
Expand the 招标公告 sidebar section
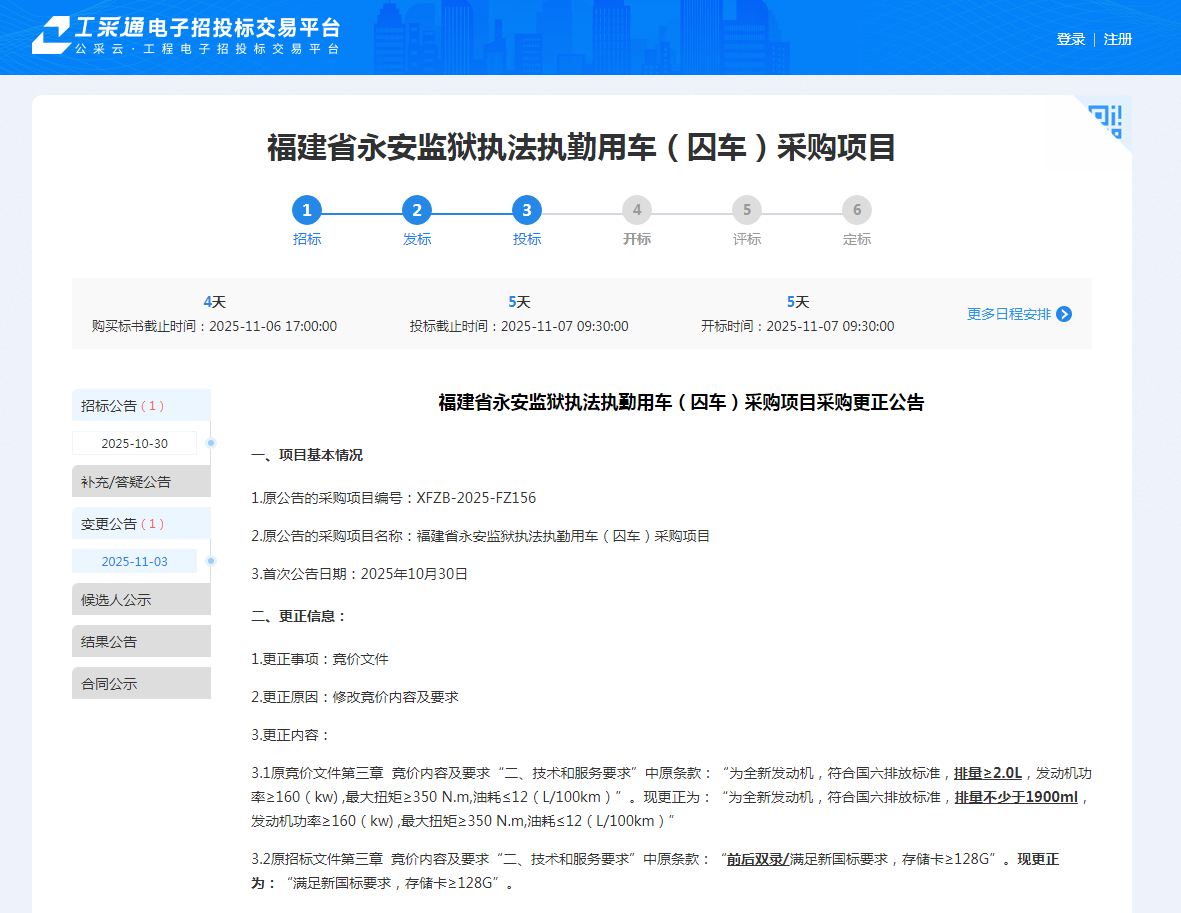click(141, 405)
